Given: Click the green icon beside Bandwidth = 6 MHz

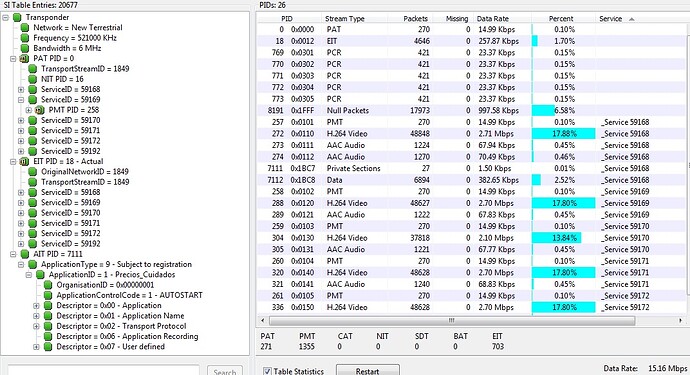Looking at the screenshot, I should (25, 48).
